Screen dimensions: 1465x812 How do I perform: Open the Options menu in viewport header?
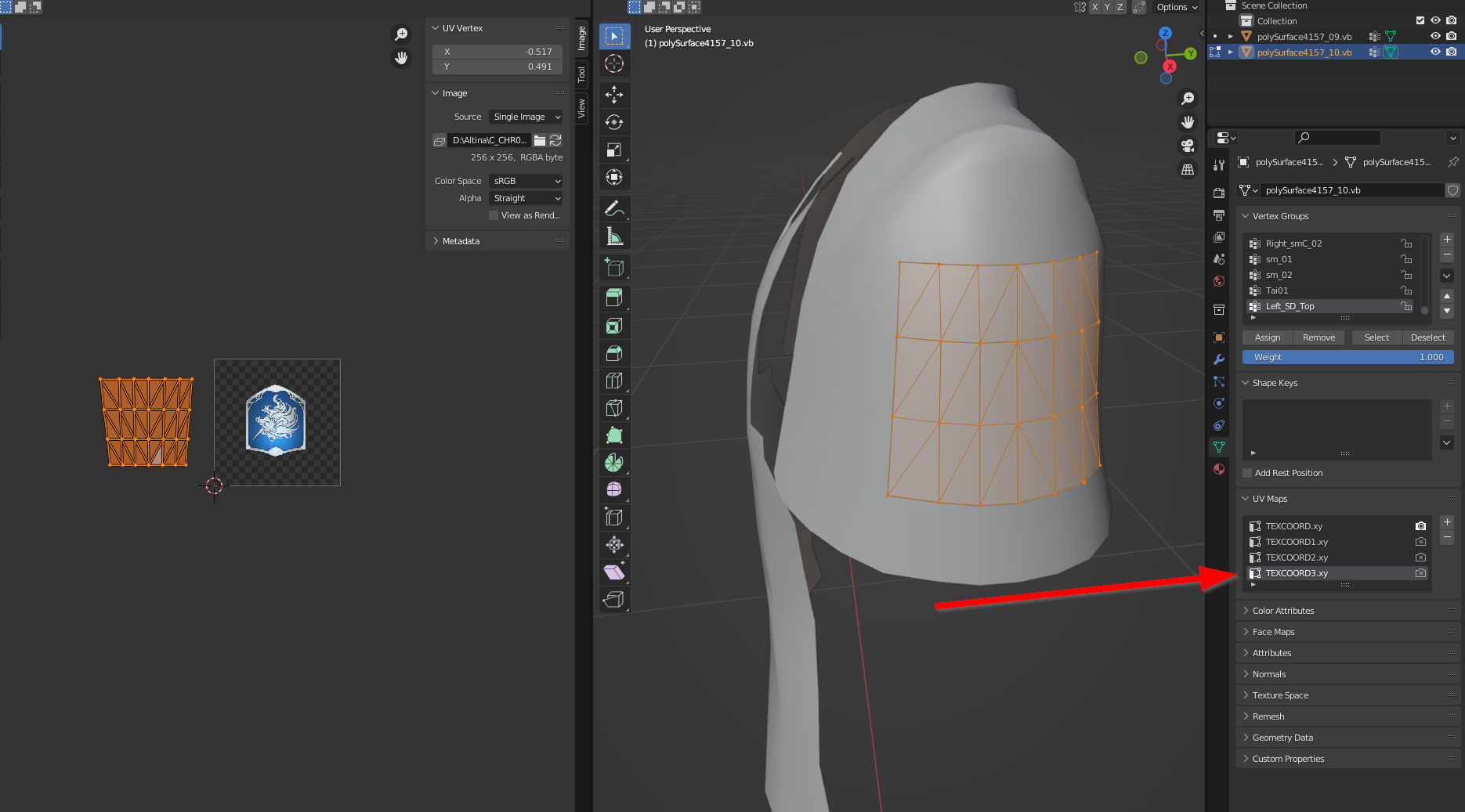point(1177,7)
